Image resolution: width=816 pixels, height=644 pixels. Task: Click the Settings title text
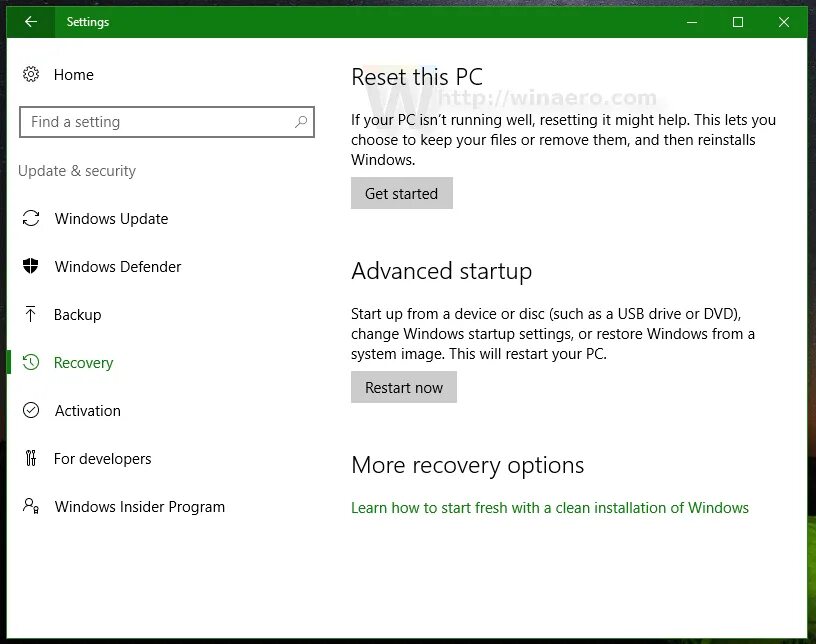[87, 22]
